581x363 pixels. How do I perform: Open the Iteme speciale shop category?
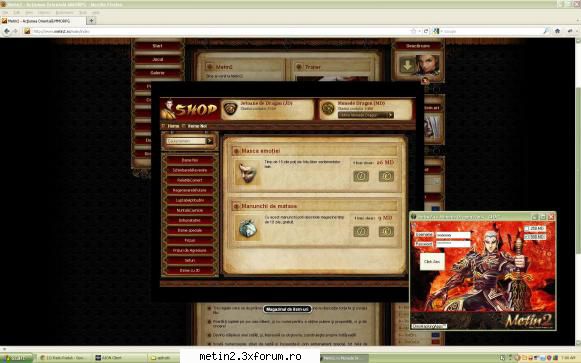click(190, 230)
